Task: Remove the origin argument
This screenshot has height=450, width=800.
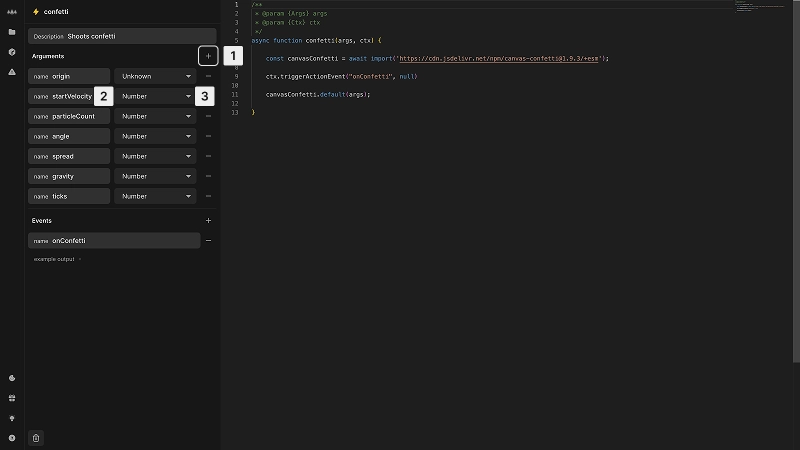Action: point(208,76)
